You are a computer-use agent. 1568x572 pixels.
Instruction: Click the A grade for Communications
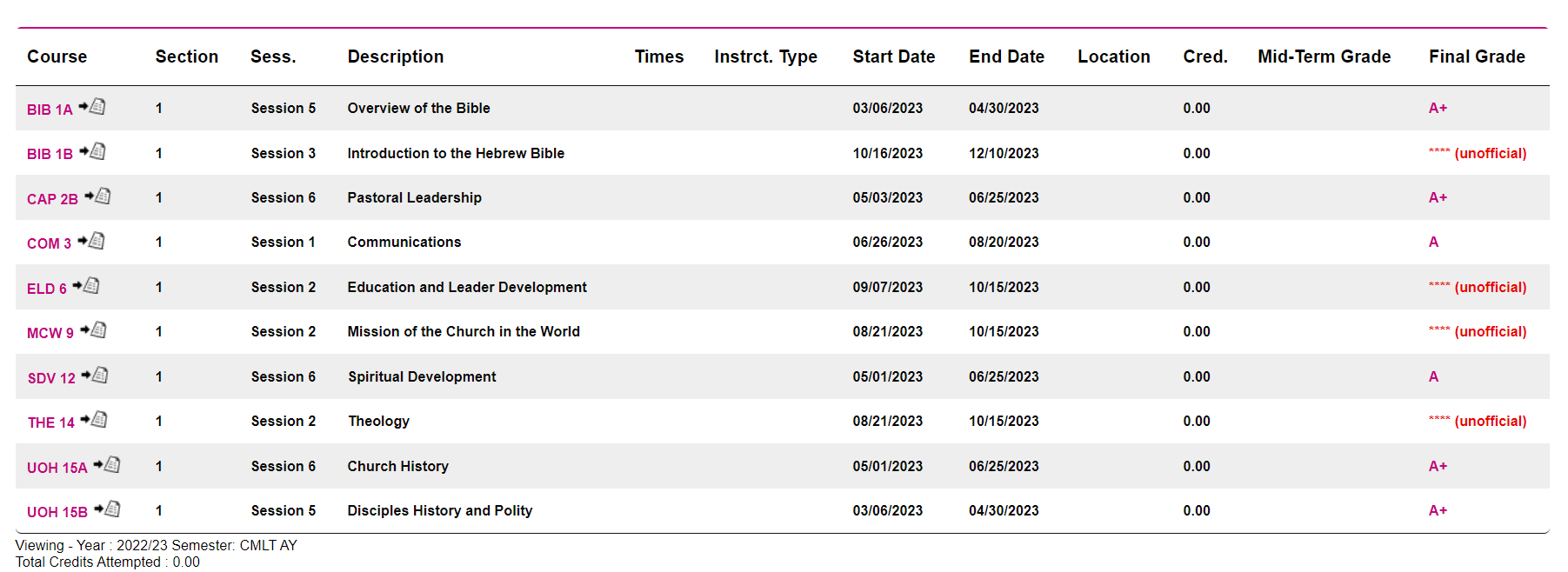(x=1433, y=242)
